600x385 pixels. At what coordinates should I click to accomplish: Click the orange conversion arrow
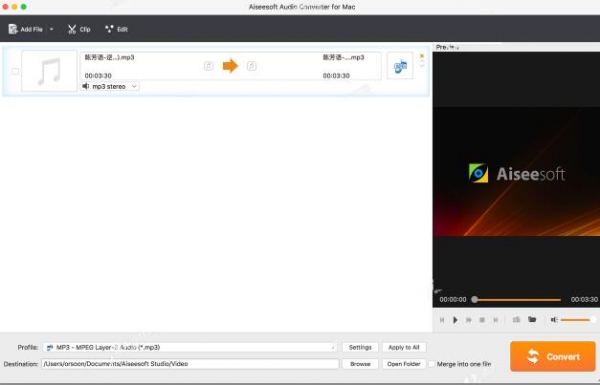230,66
